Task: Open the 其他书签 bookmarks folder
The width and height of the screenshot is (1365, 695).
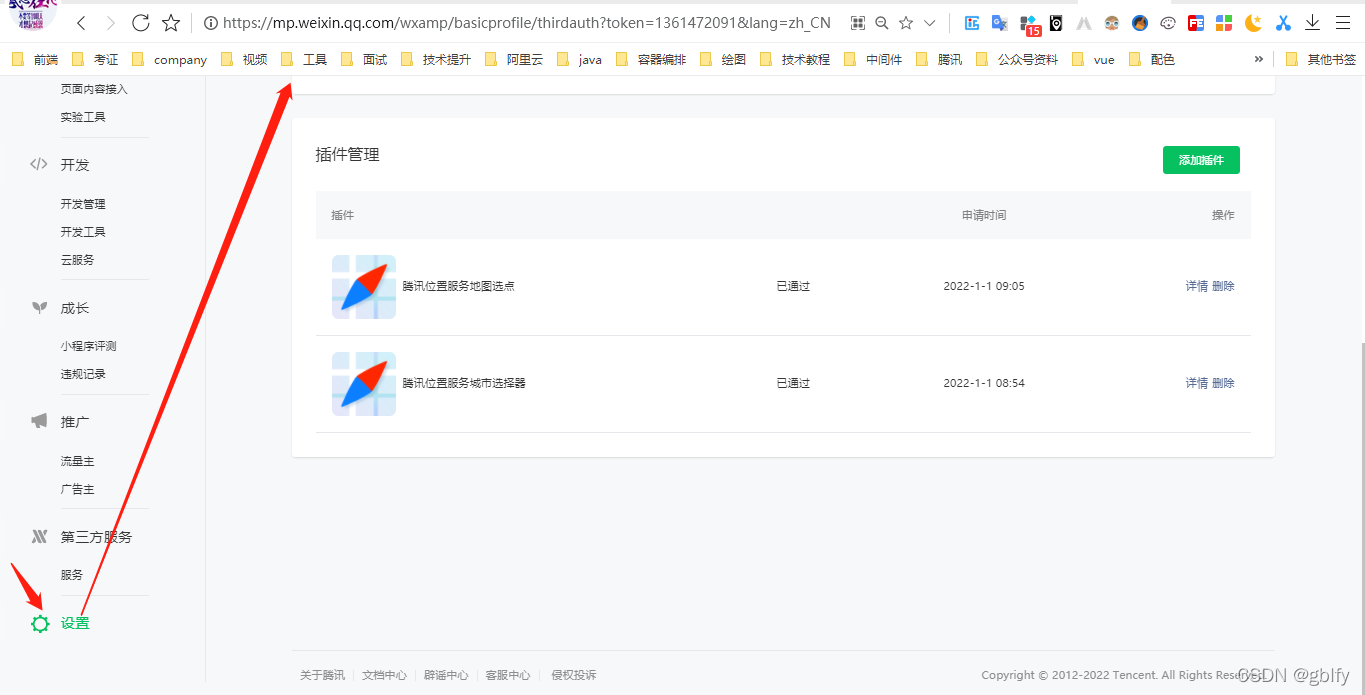Action: tap(1321, 59)
